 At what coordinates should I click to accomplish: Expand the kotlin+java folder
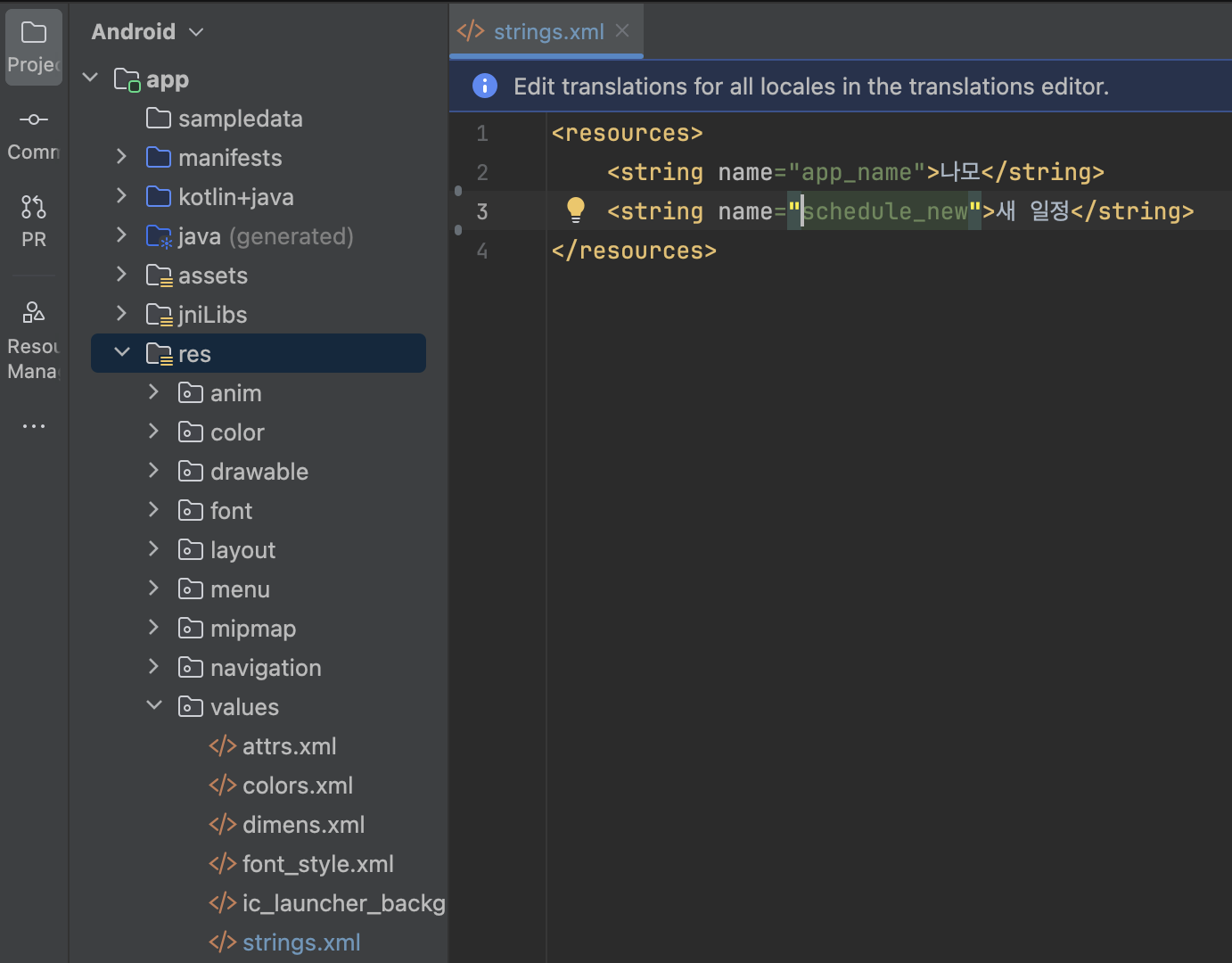pos(122,196)
